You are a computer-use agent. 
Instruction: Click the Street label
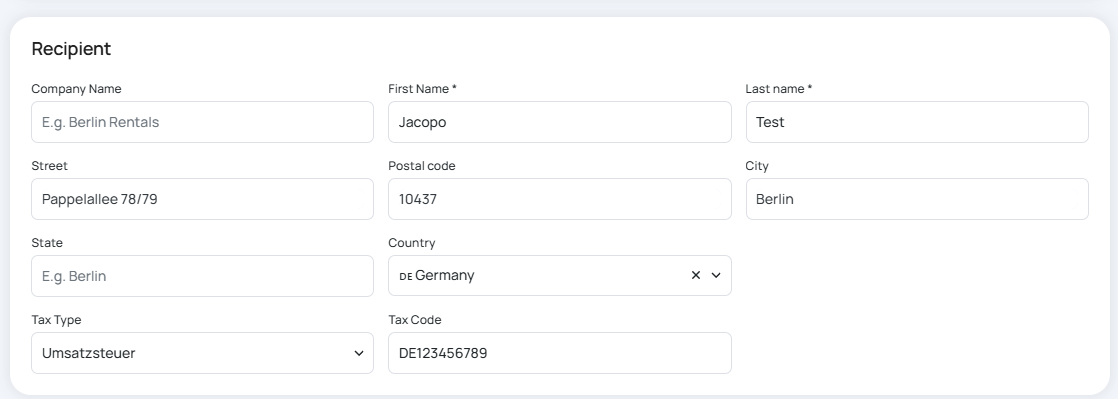(x=50, y=166)
